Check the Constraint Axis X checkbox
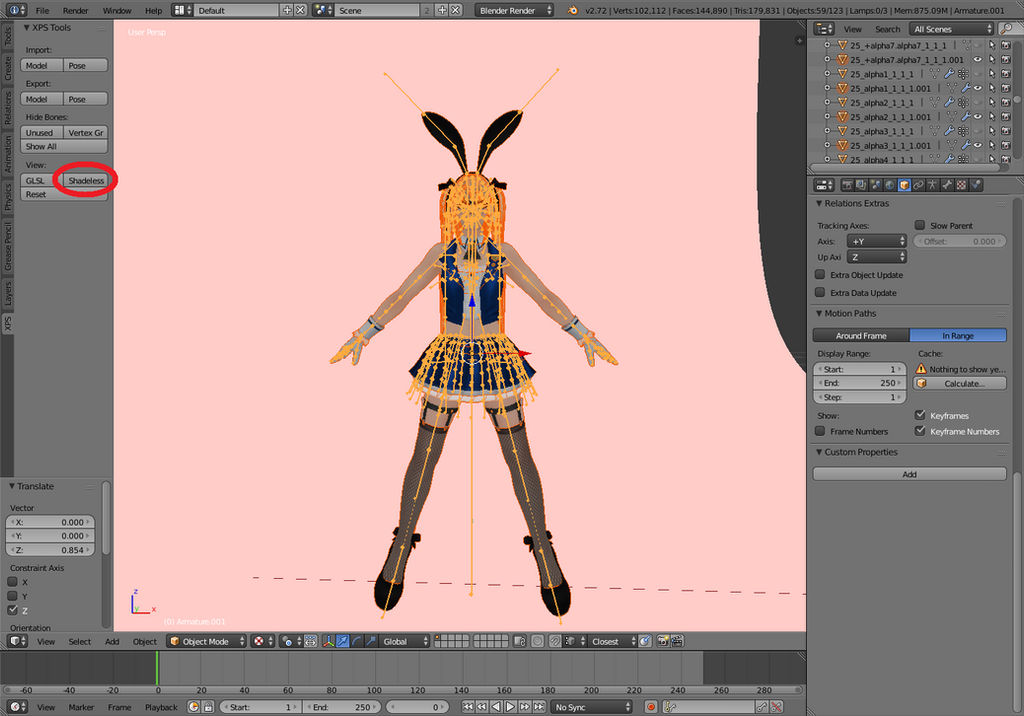Image resolution: width=1024 pixels, height=716 pixels. [x=12, y=581]
